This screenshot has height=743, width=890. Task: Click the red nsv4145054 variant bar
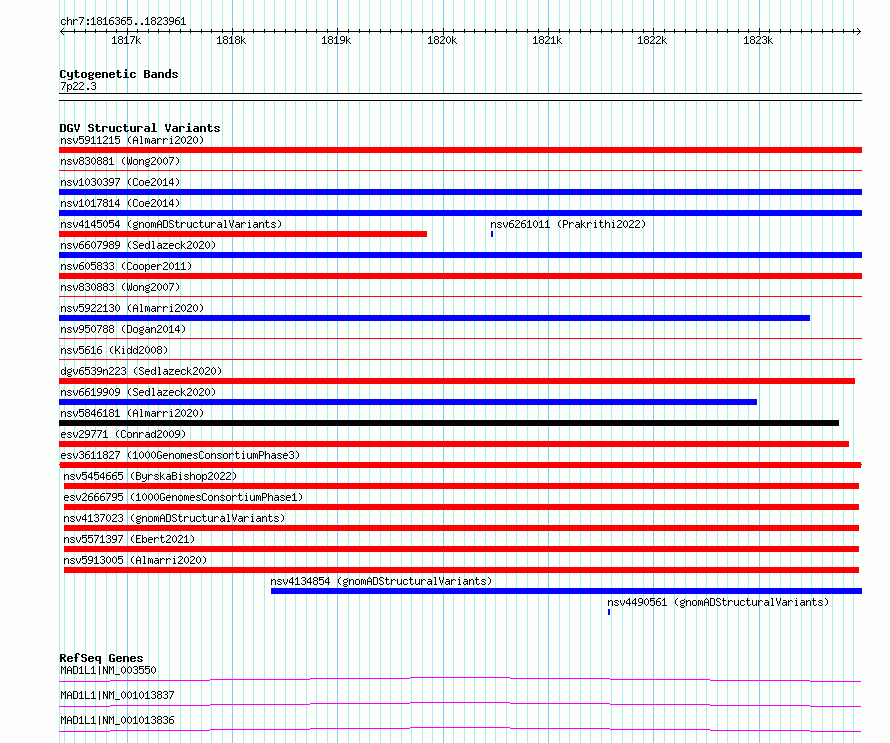(x=243, y=234)
